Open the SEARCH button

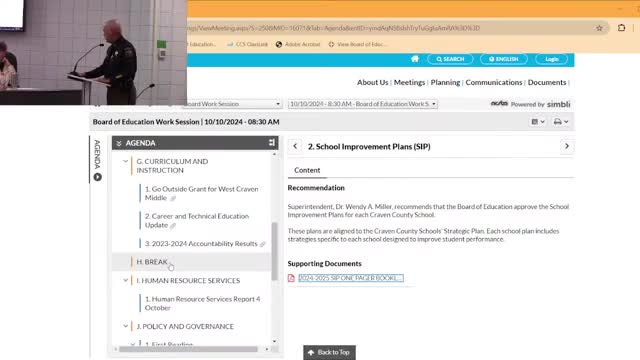coord(450,59)
